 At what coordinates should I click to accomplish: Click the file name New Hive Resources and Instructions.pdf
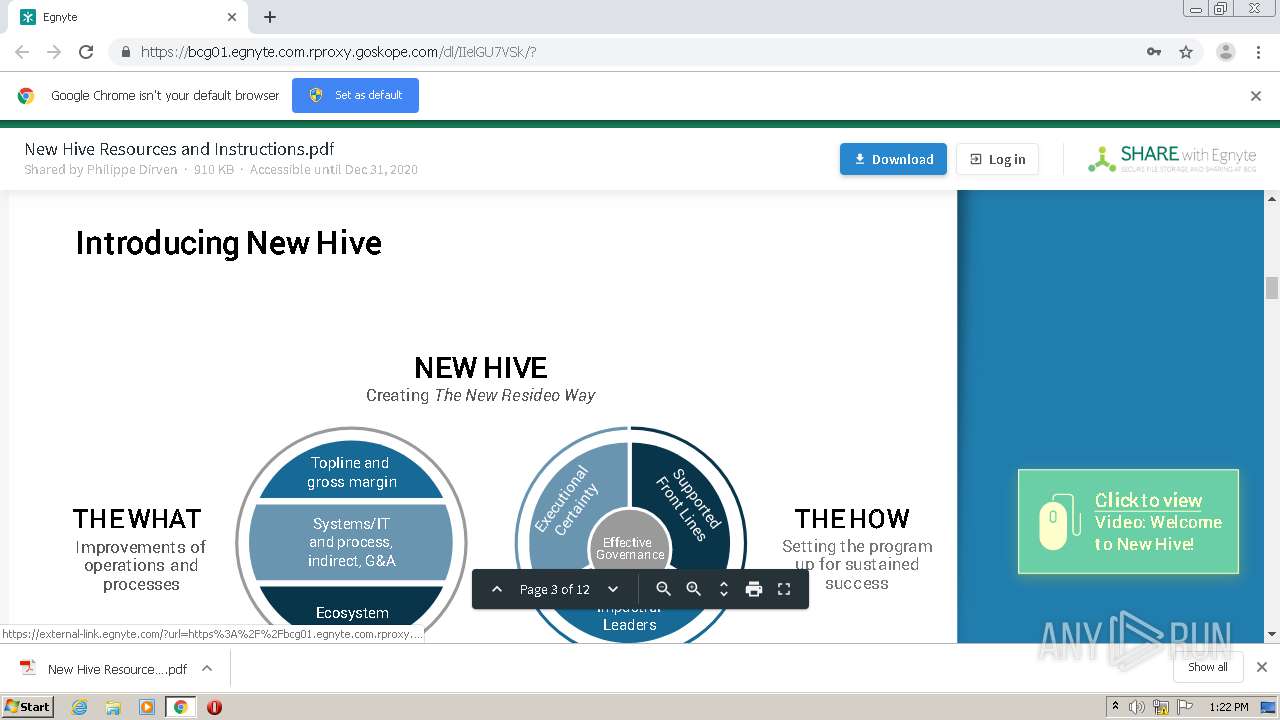tap(180, 149)
